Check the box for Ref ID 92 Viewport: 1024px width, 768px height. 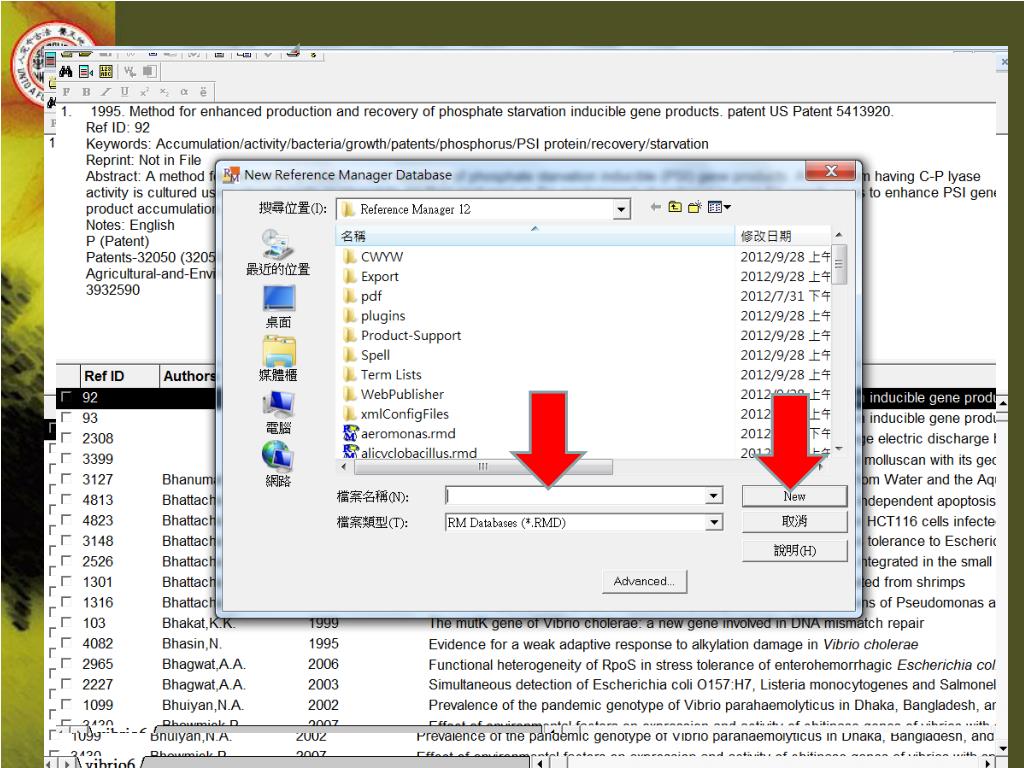[66, 396]
